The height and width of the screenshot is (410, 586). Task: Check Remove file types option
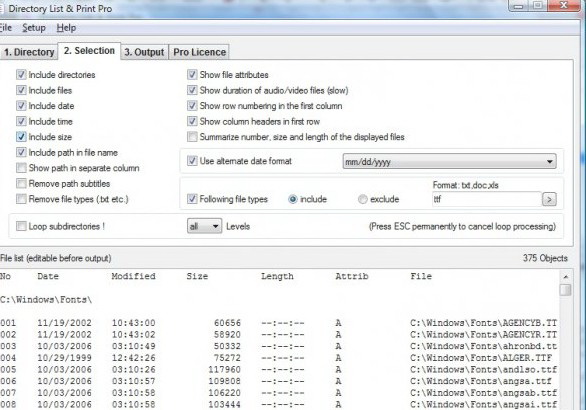[21, 199]
